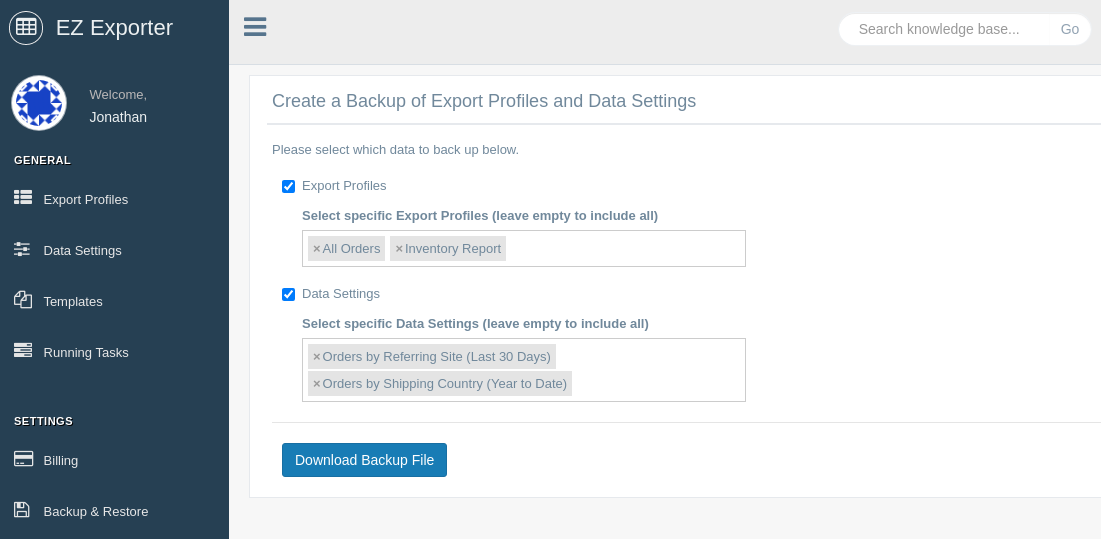The height and width of the screenshot is (539, 1101).
Task: View Running Tasks page
Action: (x=86, y=352)
